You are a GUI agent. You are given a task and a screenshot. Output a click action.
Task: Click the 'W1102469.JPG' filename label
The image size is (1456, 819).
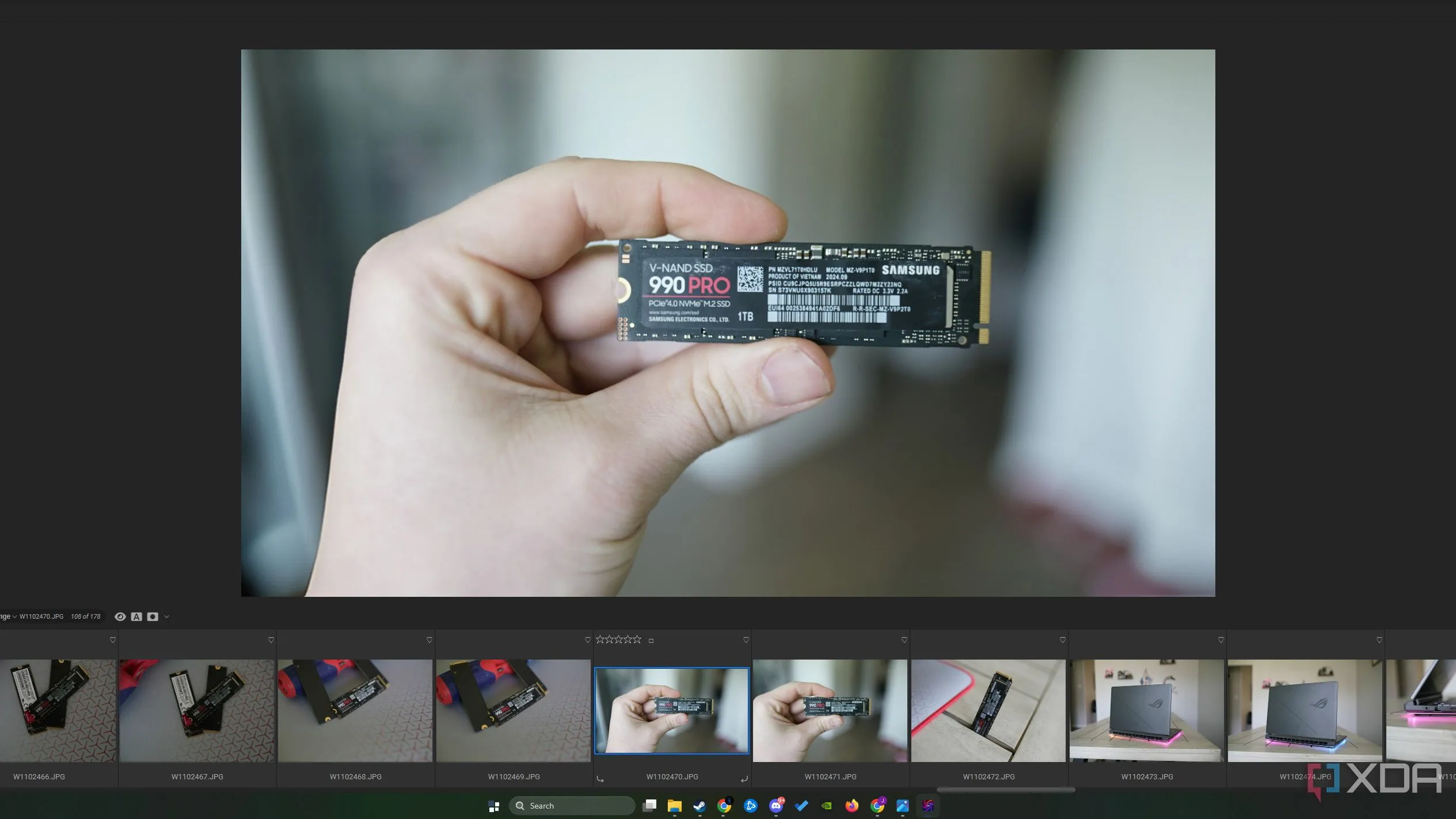tap(514, 776)
